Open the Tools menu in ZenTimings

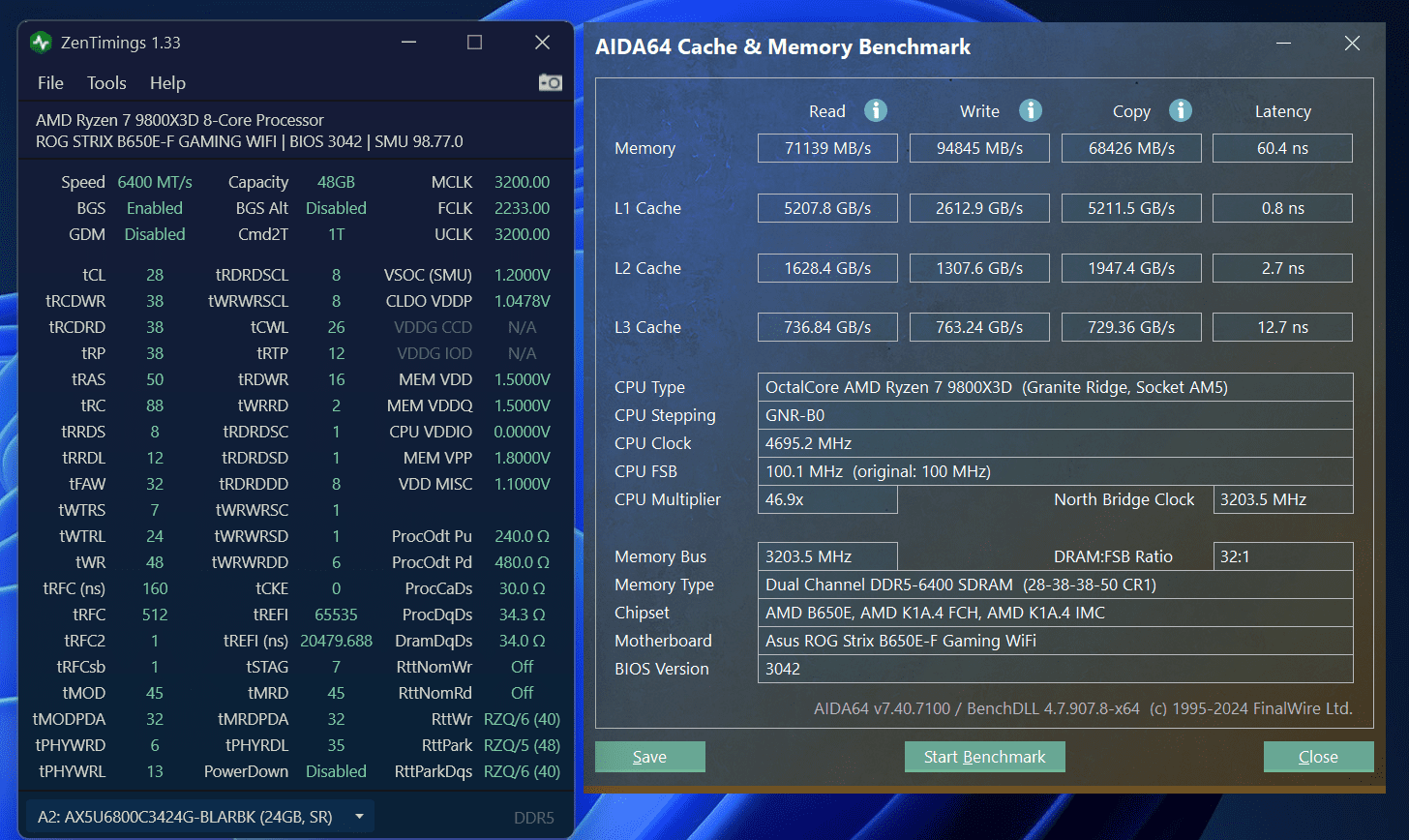[x=106, y=83]
